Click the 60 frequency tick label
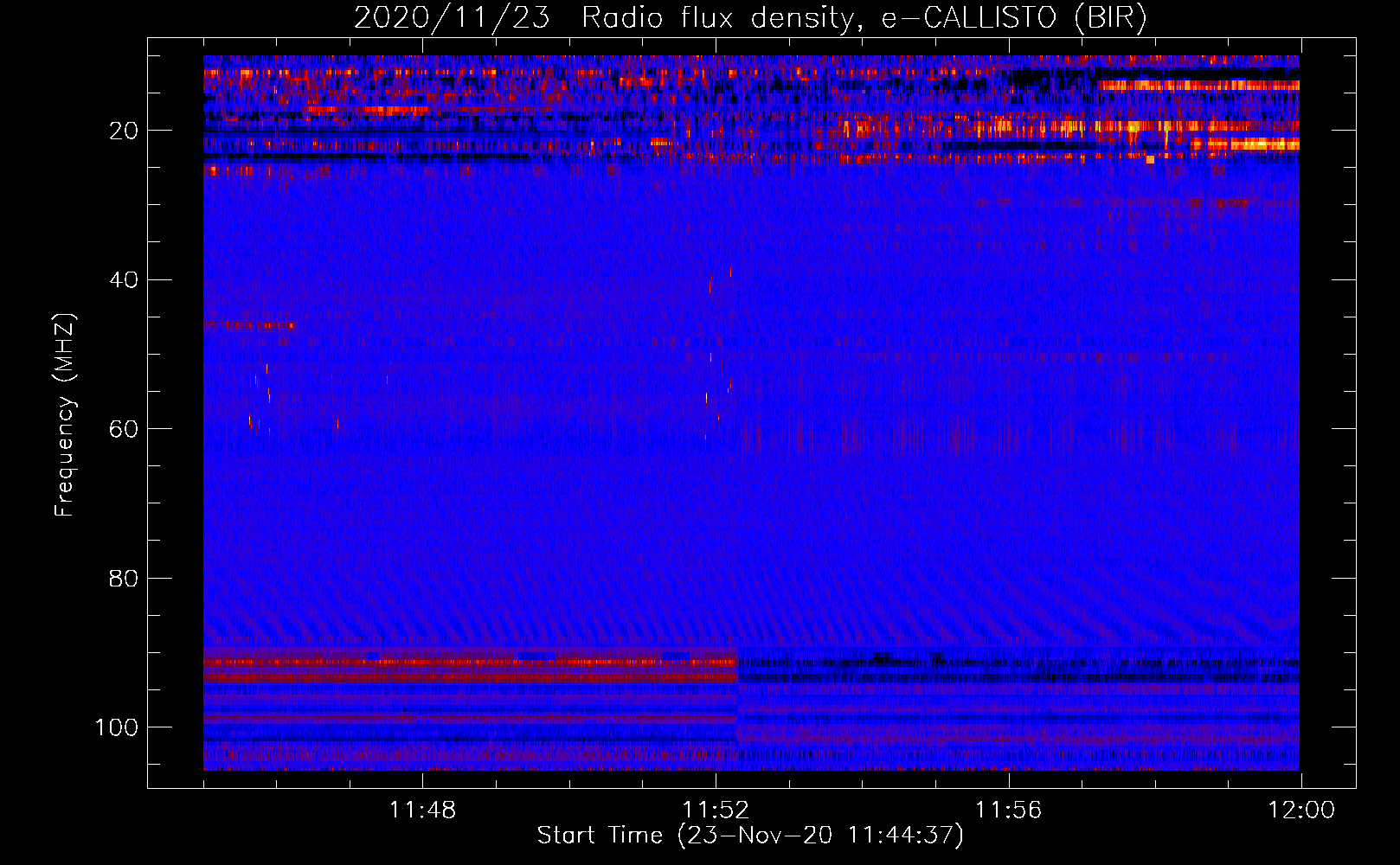 (x=124, y=429)
